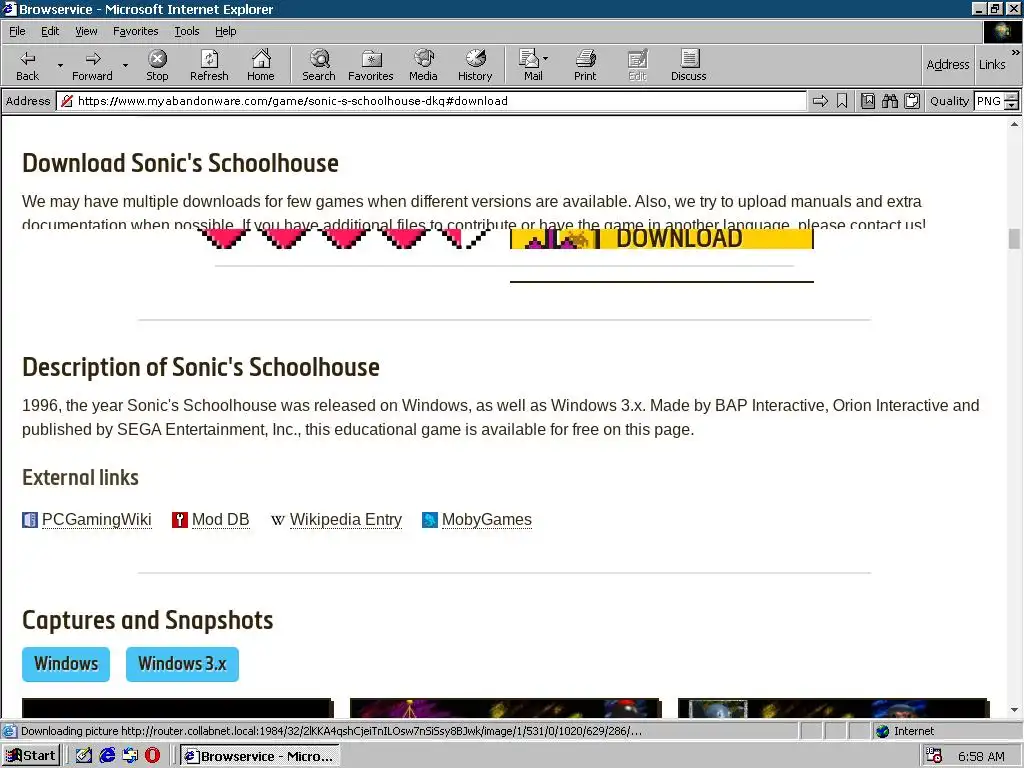Click the Internet zone status bar icon
The image size is (1024, 768).
click(x=883, y=731)
